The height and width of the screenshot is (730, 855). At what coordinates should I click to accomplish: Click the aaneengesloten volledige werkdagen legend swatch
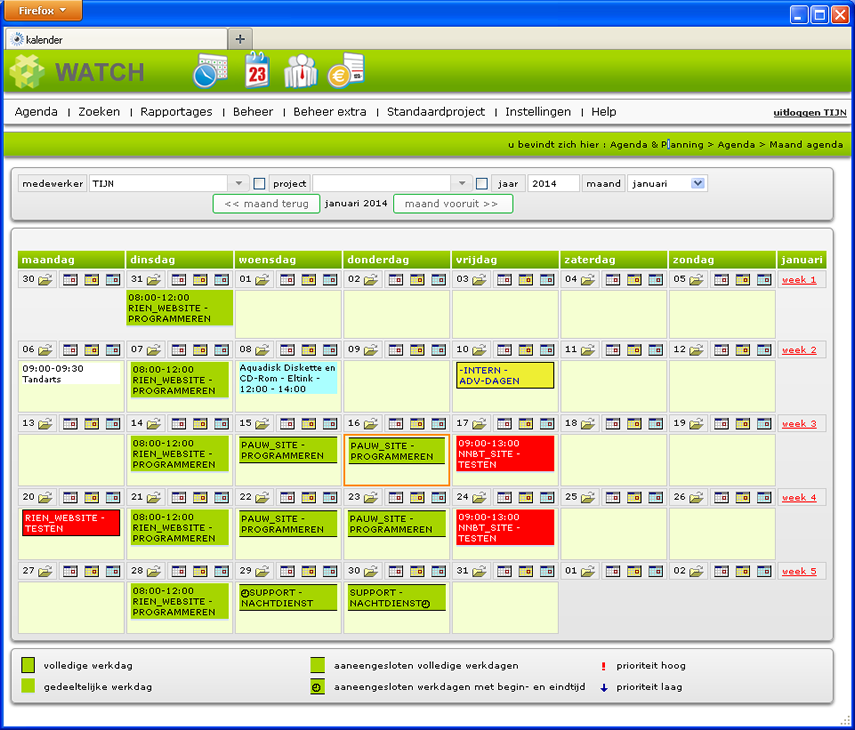(x=317, y=665)
